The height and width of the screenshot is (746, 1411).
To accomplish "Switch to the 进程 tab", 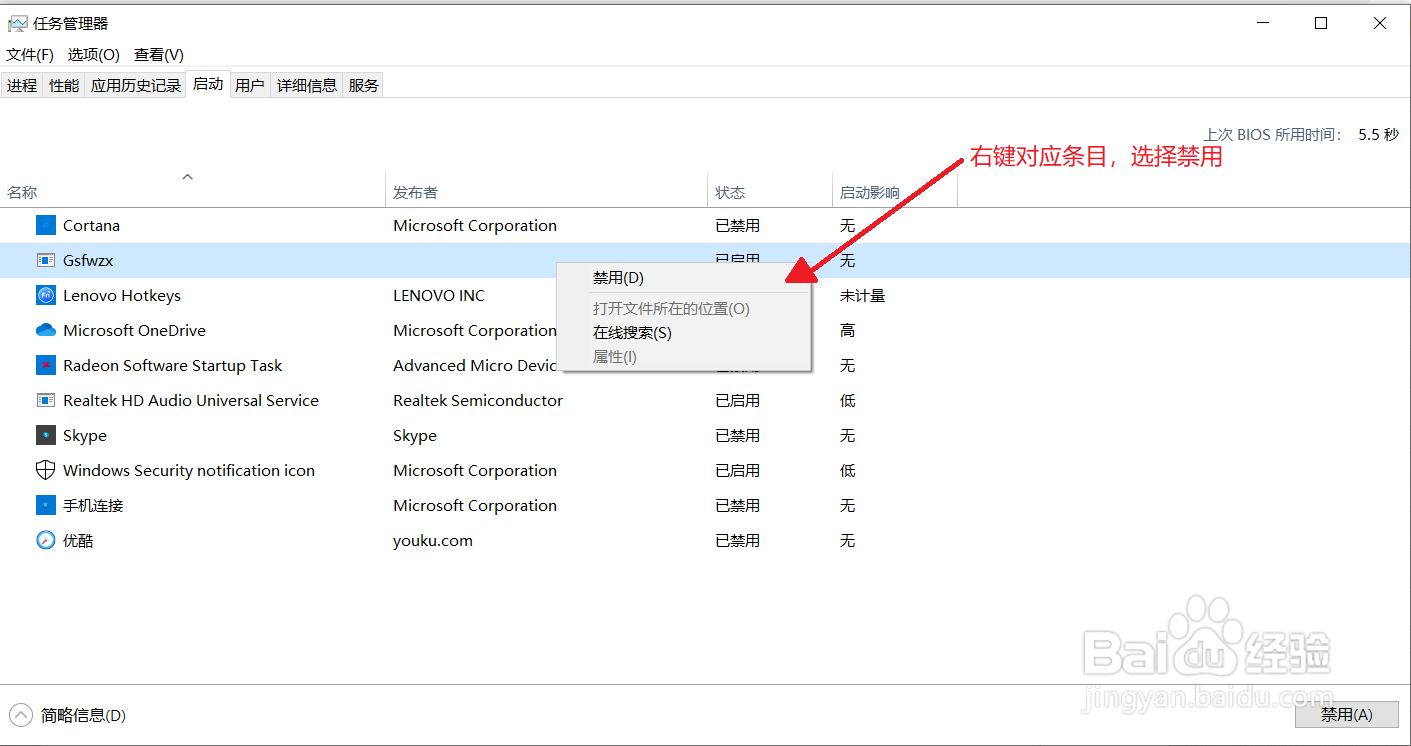I will pyautogui.click(x=22, y=85).
